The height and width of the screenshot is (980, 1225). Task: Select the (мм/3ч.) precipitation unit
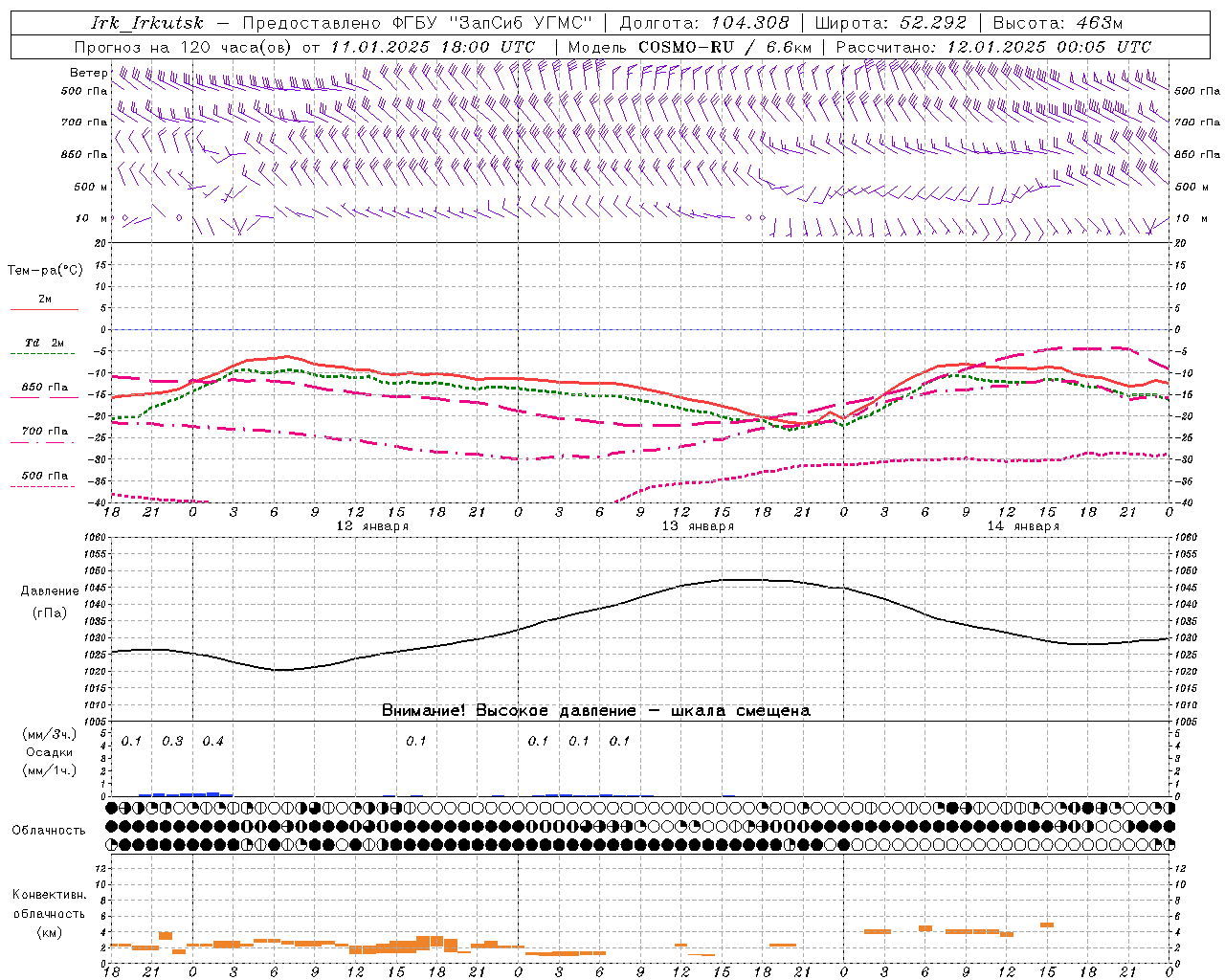[49, 735]
